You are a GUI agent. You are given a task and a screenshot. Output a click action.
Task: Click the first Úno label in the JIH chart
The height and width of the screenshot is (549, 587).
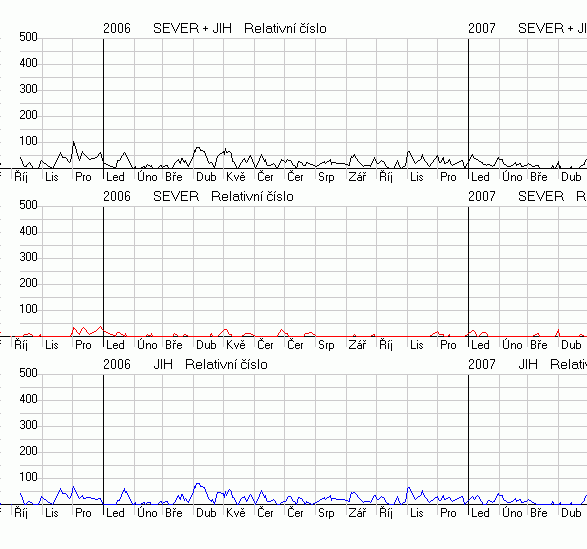tap(147, 512)
